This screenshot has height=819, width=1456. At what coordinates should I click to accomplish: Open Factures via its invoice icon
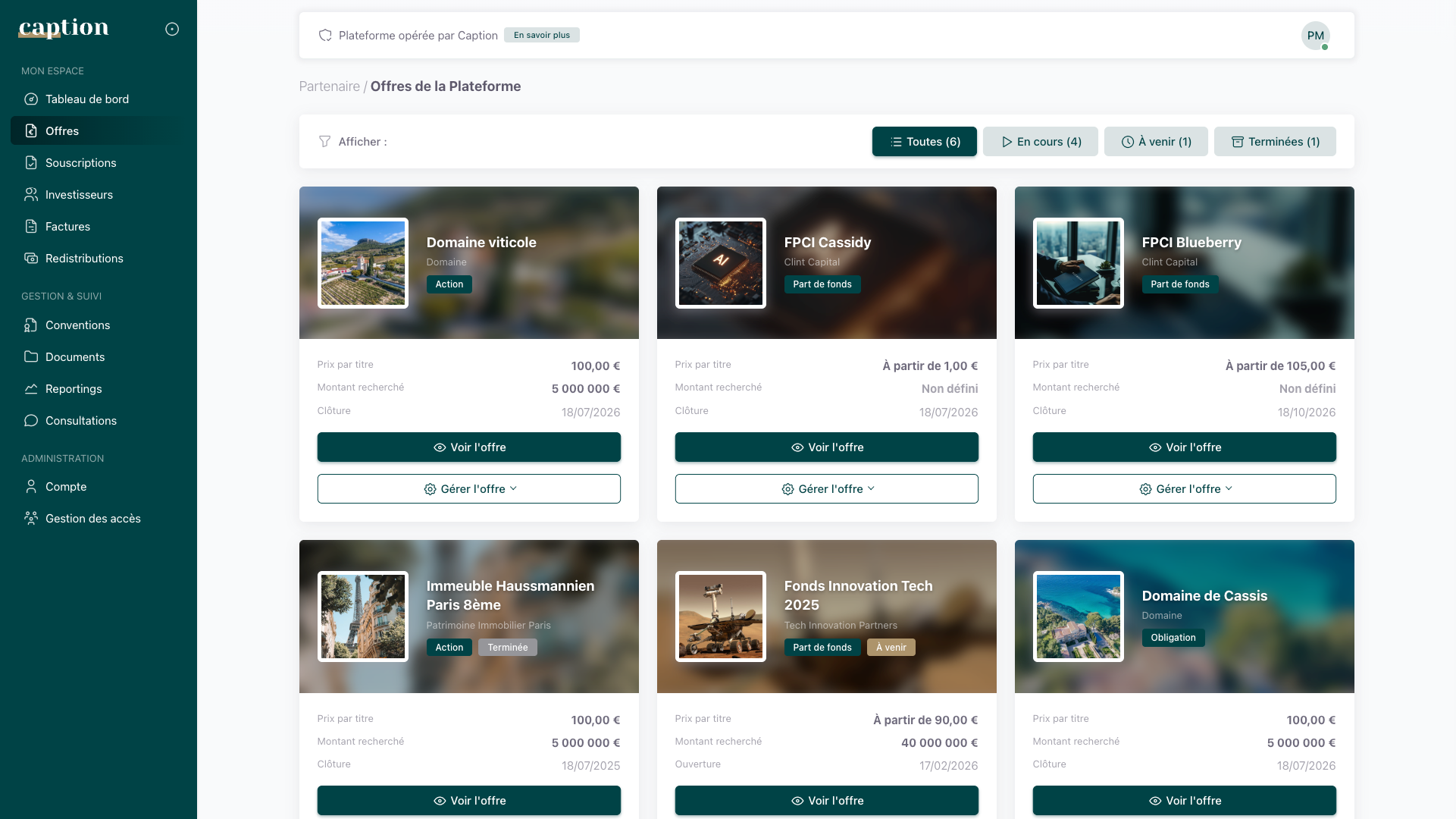click(30, 226)
